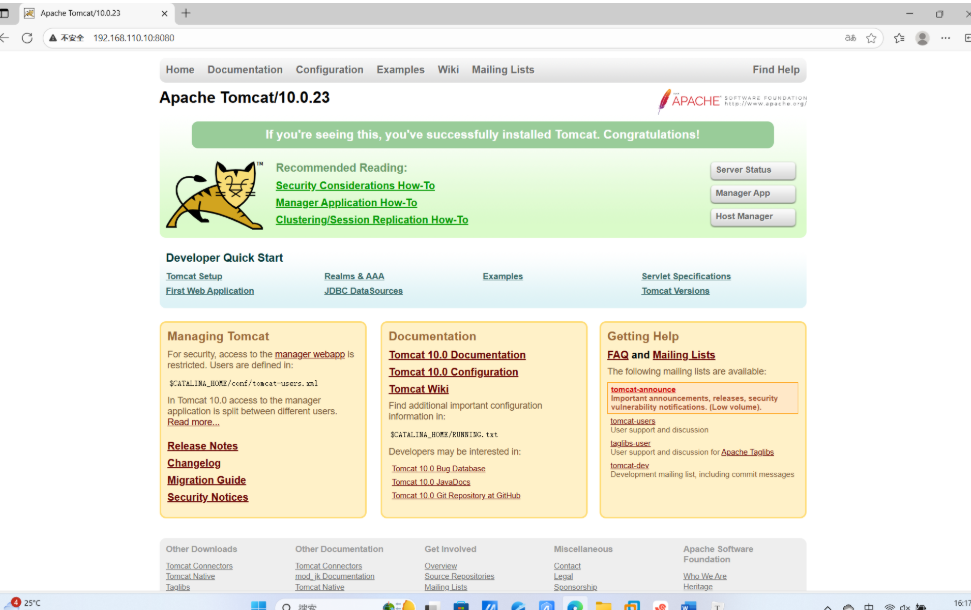This screenshot has width=971, height=610.
Task: Open Source Repositories footer link
Action: click(459, 577)
